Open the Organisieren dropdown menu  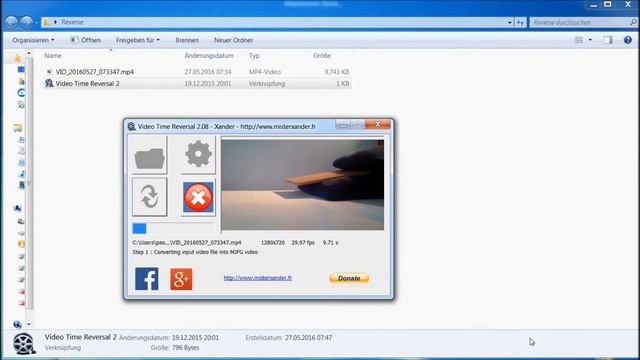coord(33,40)
